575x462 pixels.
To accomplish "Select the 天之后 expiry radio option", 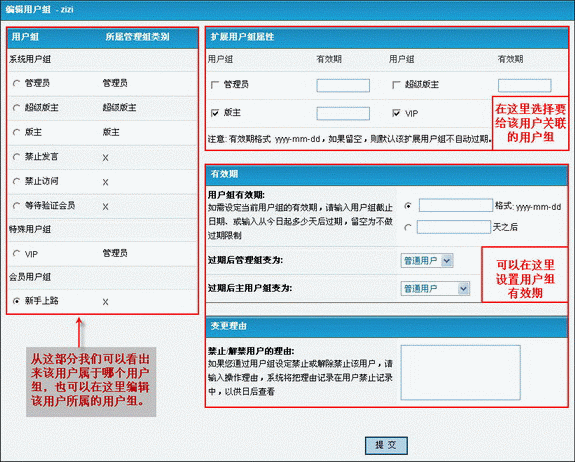I will pyautogui.click(x=407, y=228).
